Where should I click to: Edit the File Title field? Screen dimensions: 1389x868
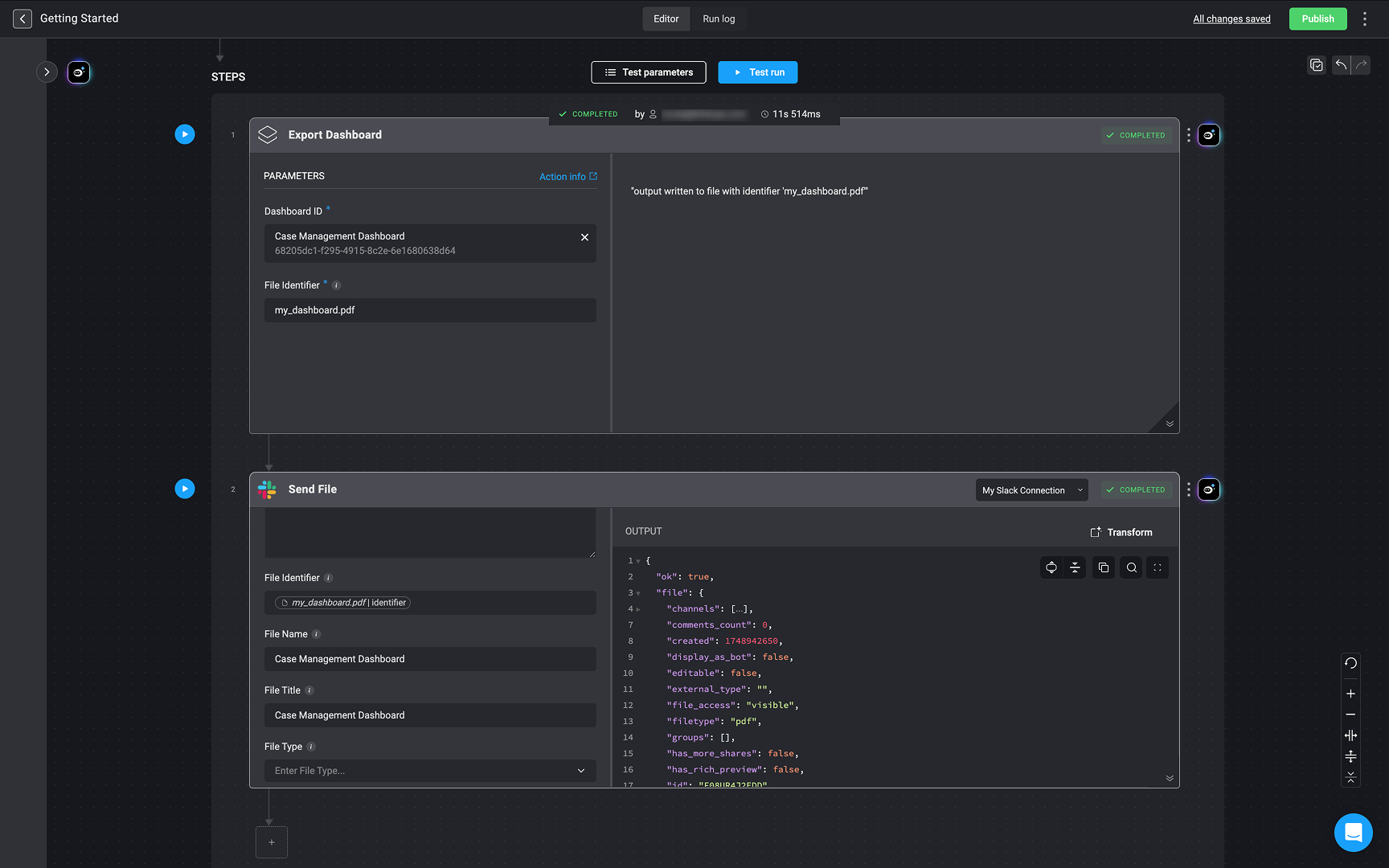[430, 715]
